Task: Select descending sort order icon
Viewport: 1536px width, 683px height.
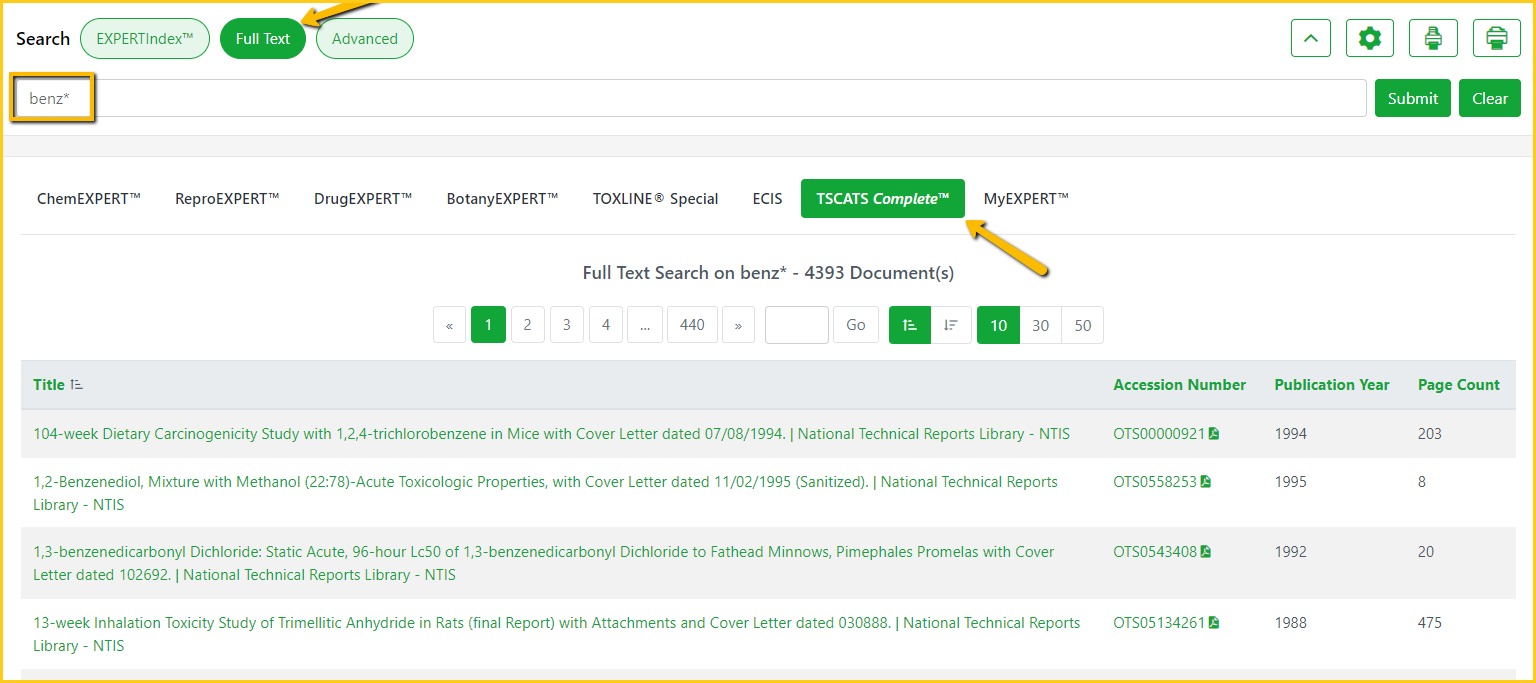Action: pos(951,325)
